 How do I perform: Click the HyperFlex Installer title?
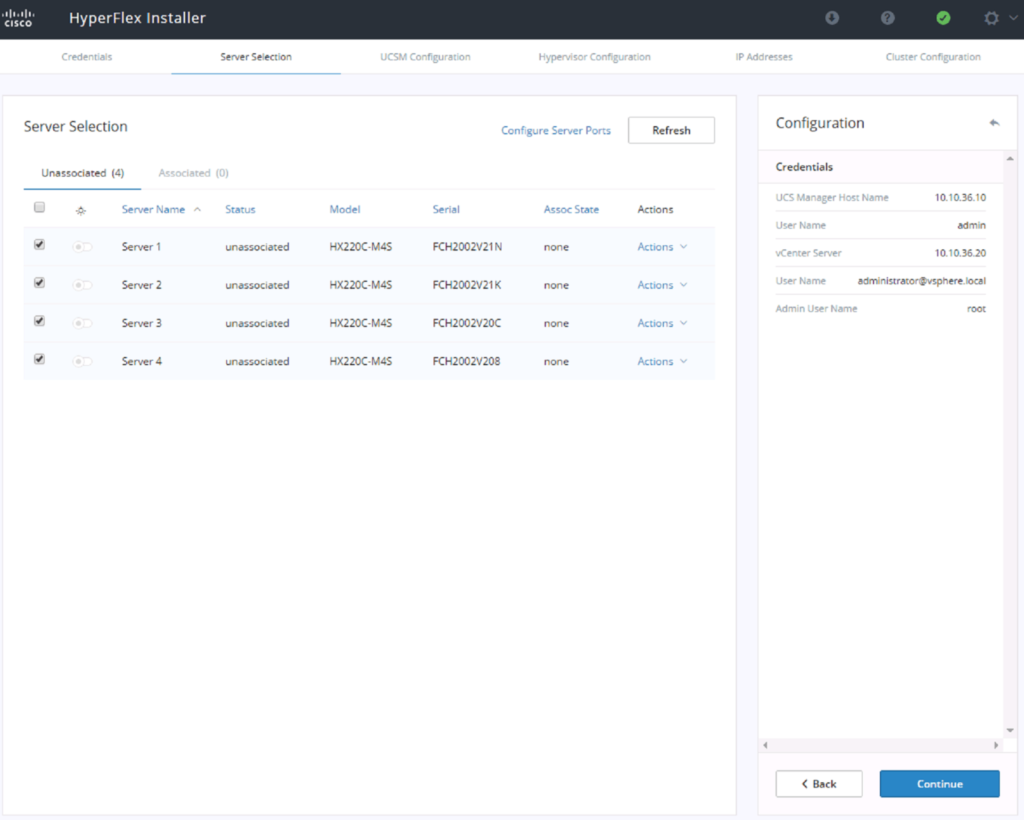tap(137, 18)
